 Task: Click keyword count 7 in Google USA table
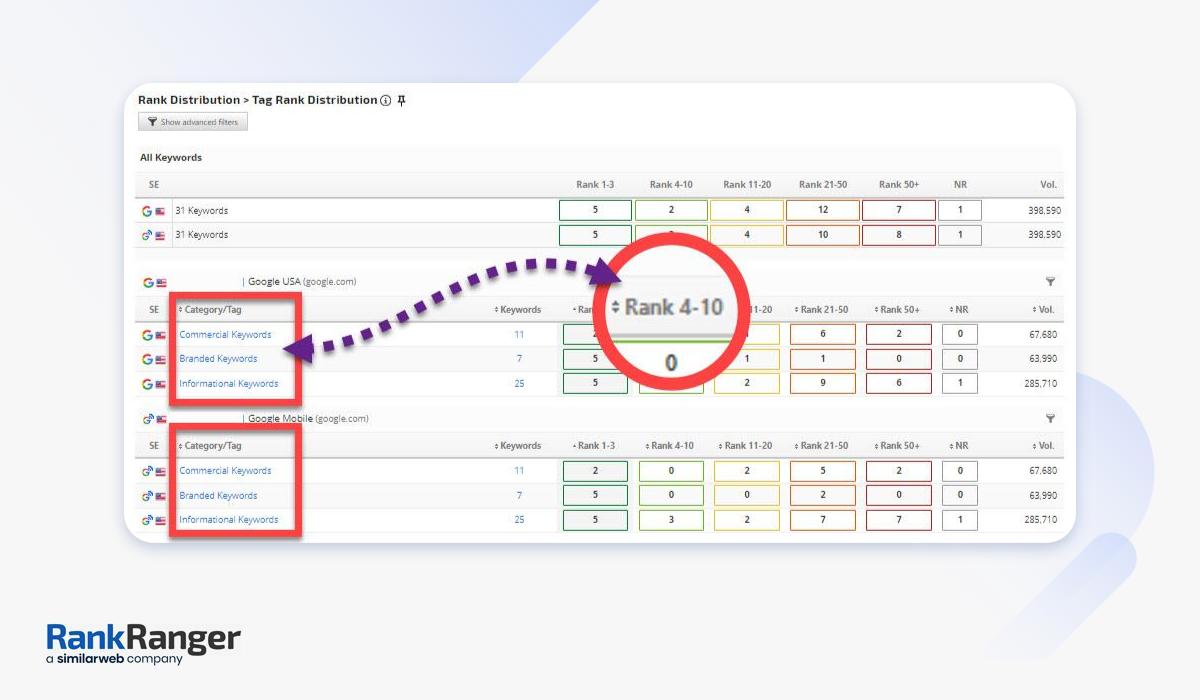click(x=519, y=359)
